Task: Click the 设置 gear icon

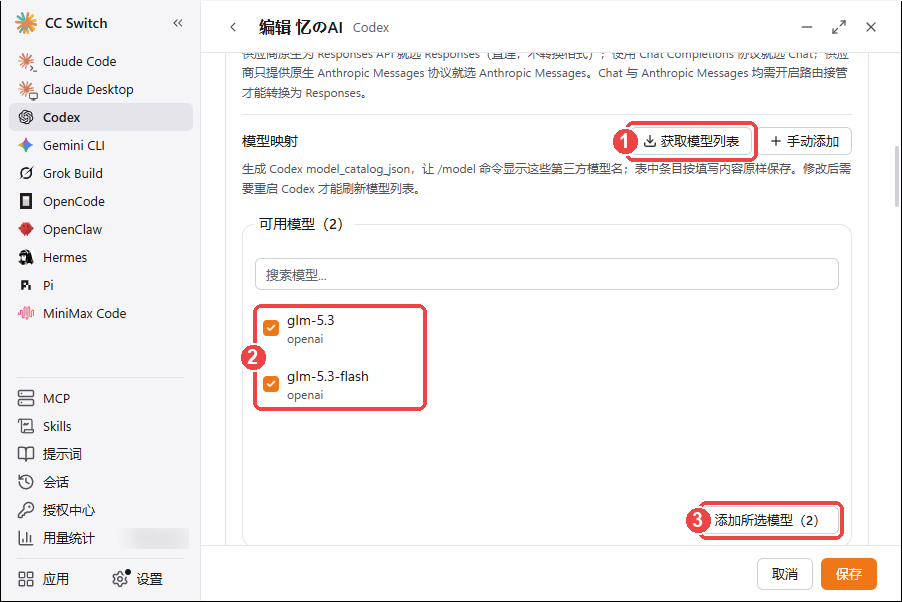Action: click(x=120, y=578)
